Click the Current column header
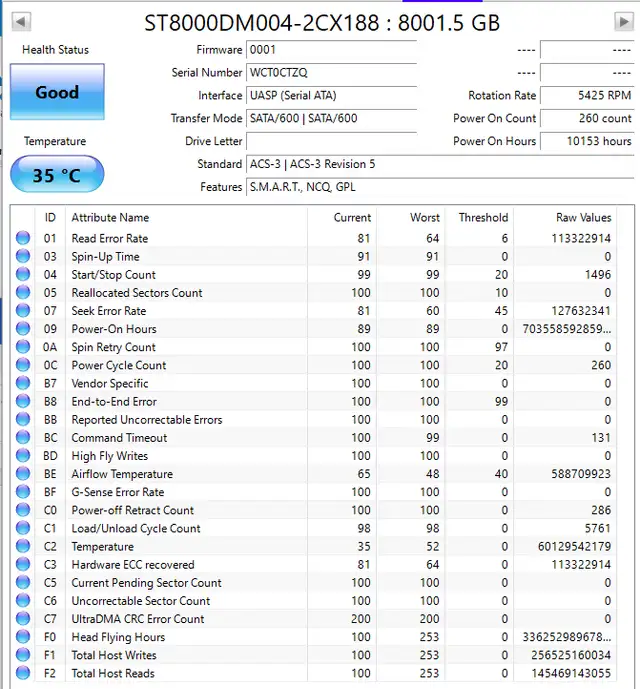Screen dimensions: 640x689 352,218
